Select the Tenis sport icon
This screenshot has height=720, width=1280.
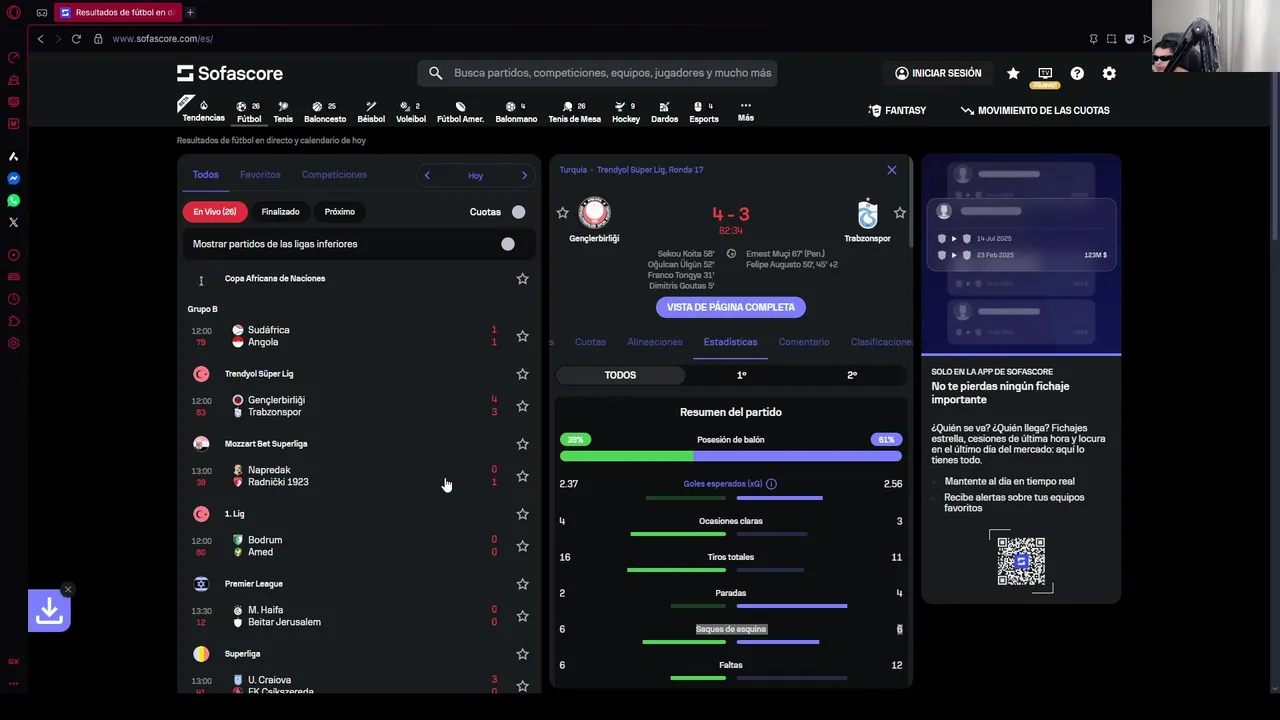click(x=283, y=112)
